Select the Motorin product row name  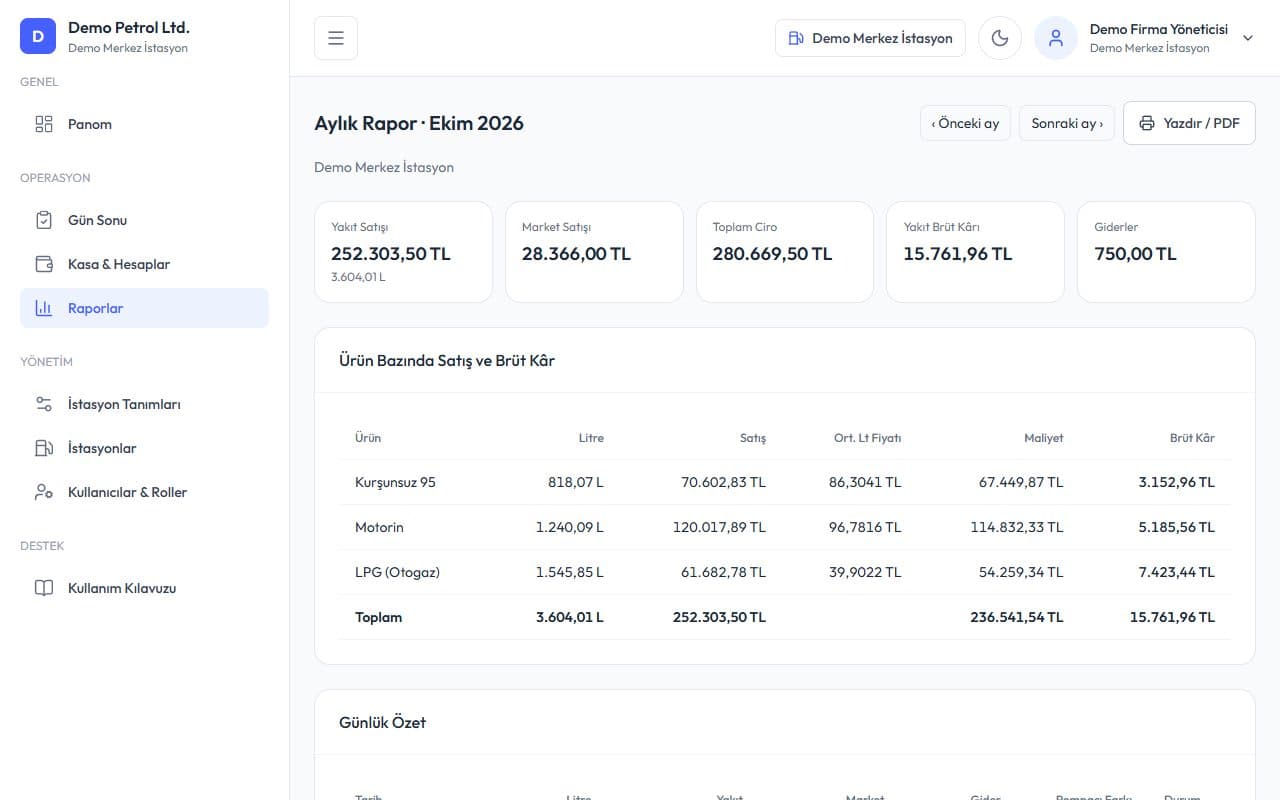pyautogui.click(x=379, y=527)
